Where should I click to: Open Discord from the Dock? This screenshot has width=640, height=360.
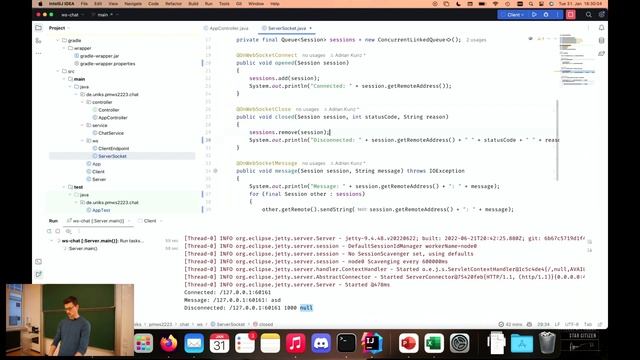(x=321, y=343)
